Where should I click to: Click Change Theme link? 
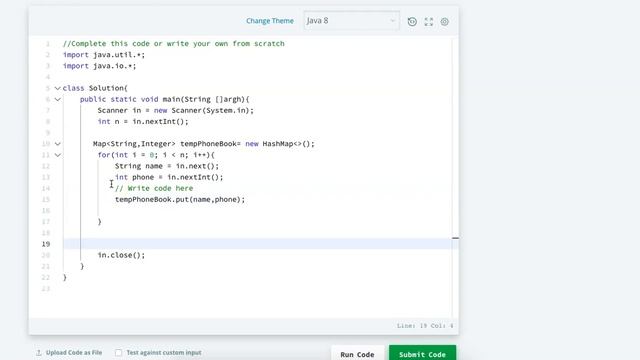pyautogui.click(x=270, y=21)
